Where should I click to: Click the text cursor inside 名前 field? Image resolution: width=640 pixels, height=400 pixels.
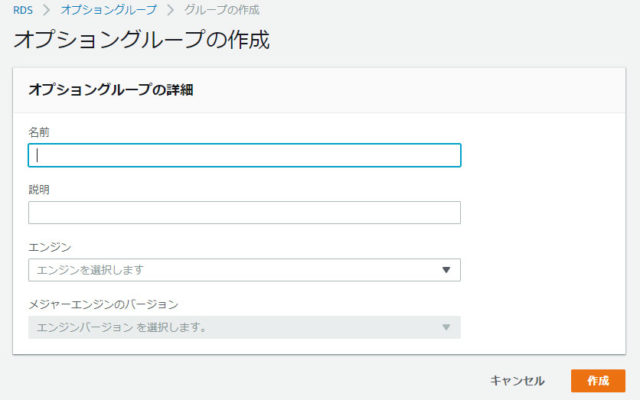pyautogui.click(x=37, y=155)
